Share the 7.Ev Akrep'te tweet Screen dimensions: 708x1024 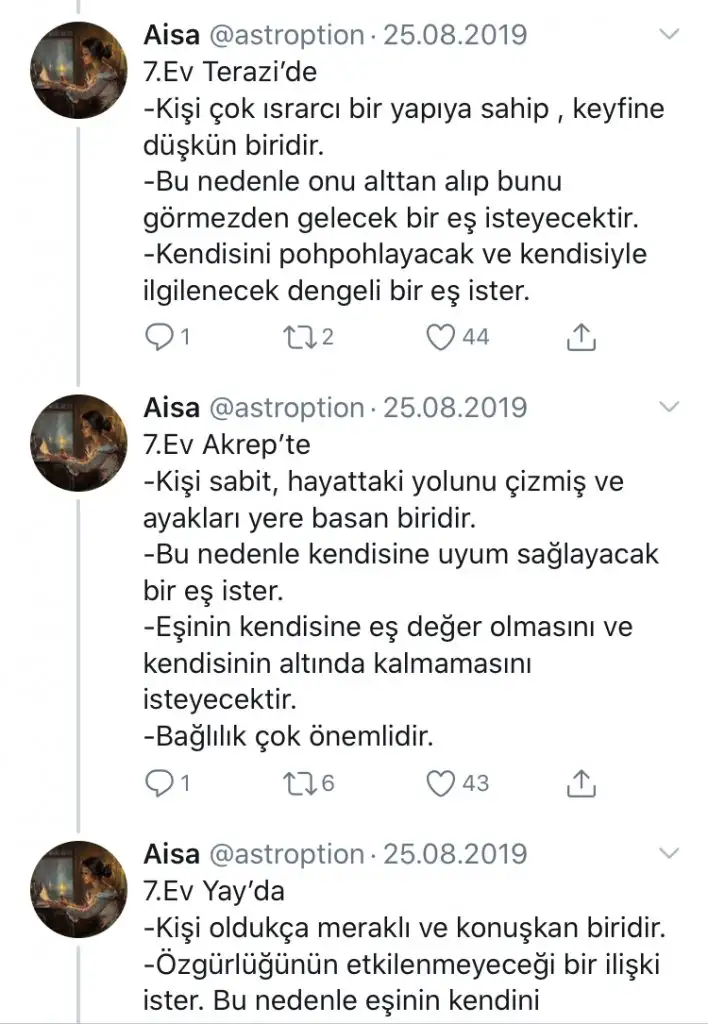click(581, 782)
